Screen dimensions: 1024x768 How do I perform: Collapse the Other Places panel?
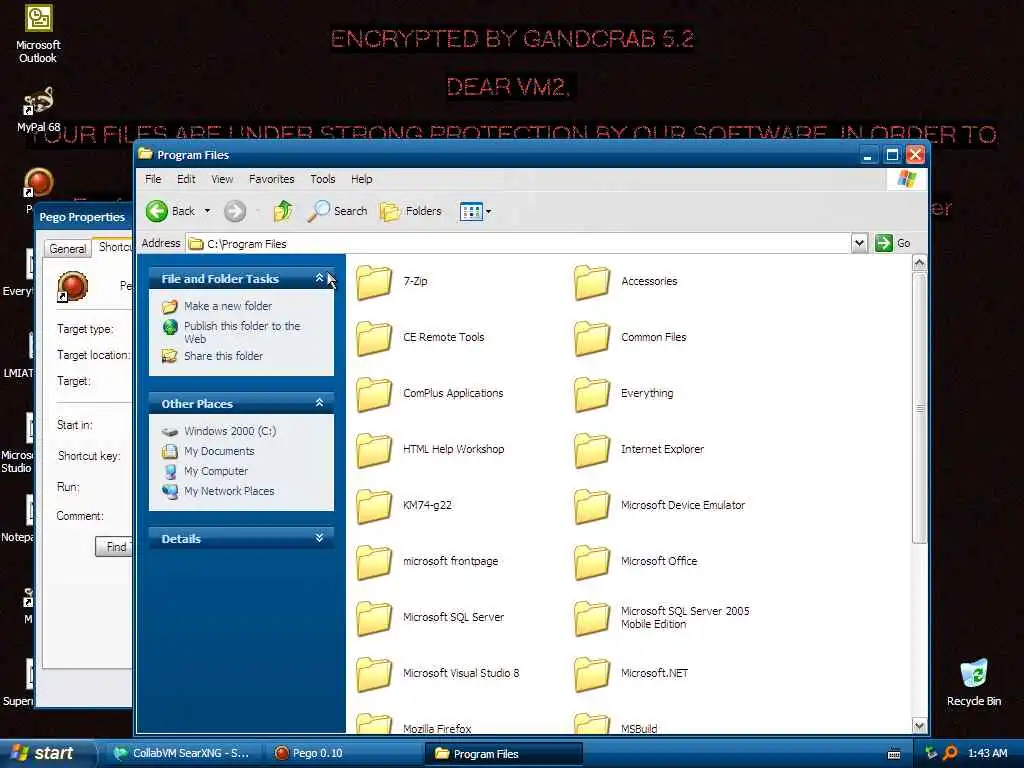319,403
